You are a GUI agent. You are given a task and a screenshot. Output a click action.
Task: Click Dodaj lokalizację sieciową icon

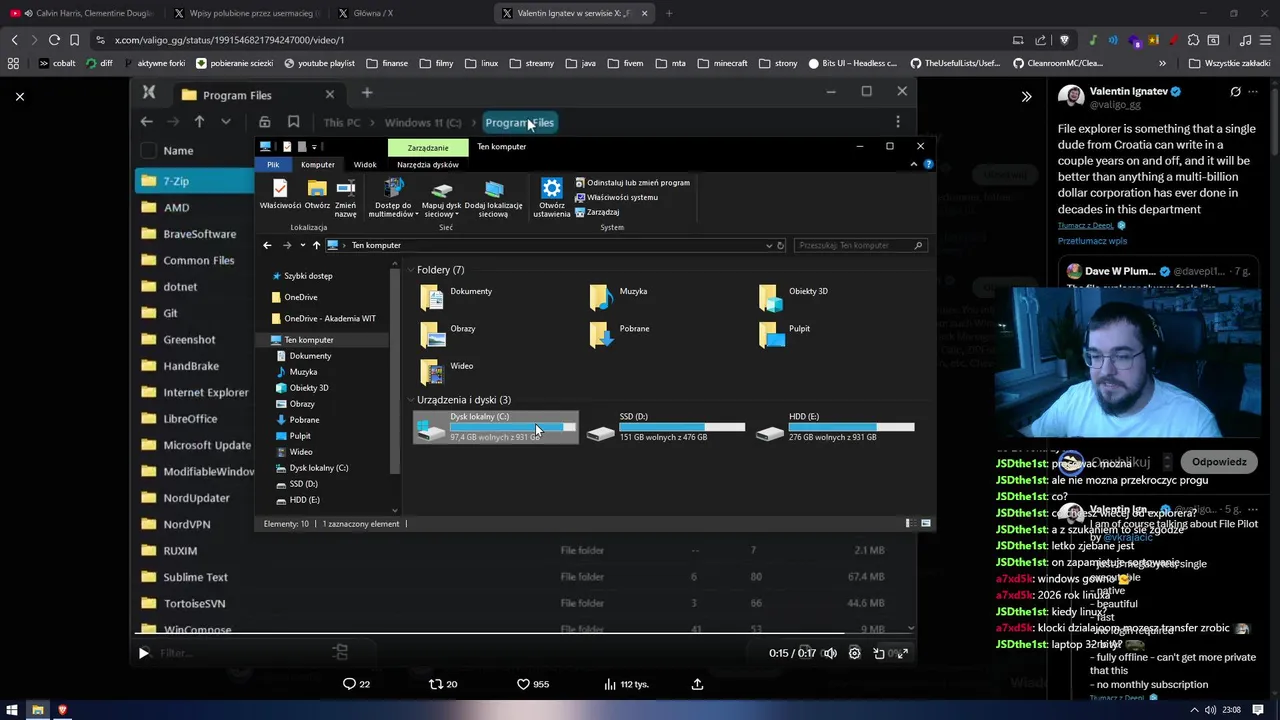[493, 188]
